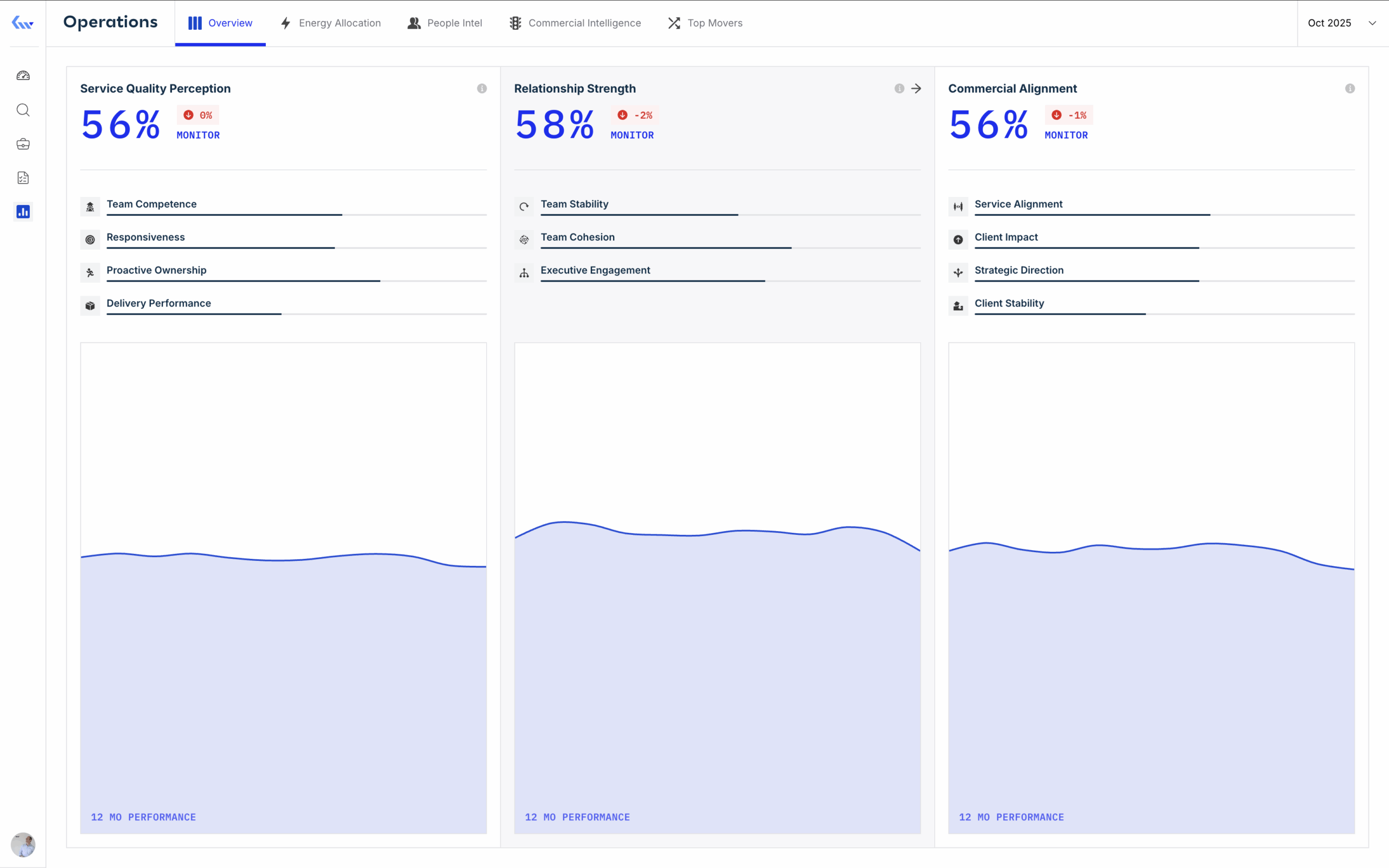Click the red -2% change indicator badge

pyautogui.click(x=634, y=115)
